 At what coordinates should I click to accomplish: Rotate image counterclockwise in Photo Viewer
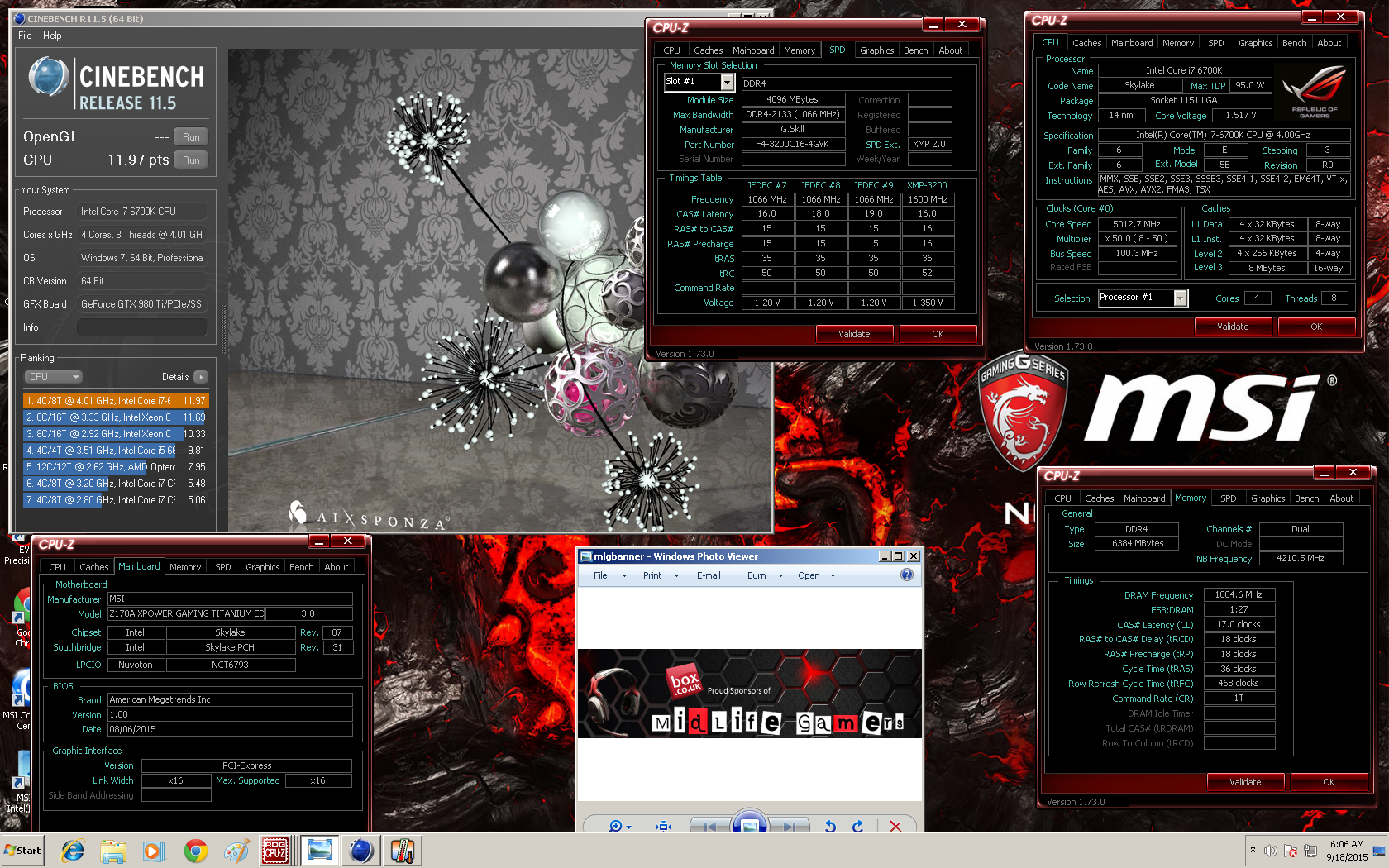[830, 826]
